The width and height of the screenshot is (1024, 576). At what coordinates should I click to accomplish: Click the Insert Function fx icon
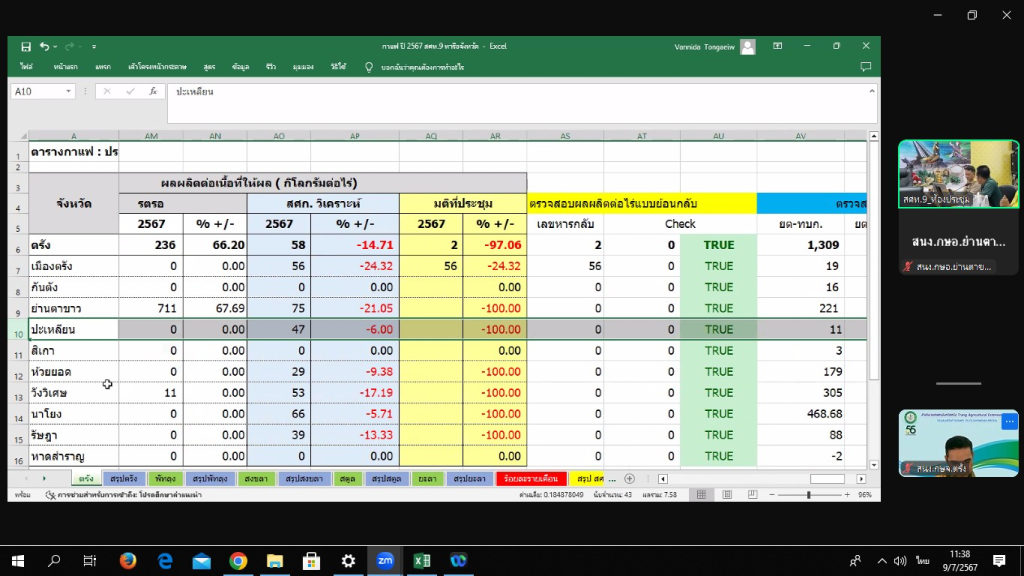point(153,91)
